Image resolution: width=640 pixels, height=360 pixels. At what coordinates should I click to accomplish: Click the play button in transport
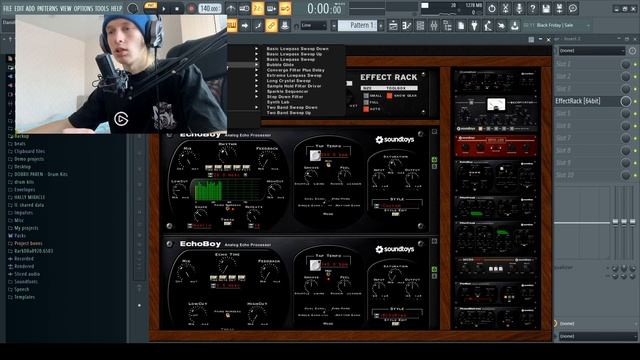pos(164,9)
